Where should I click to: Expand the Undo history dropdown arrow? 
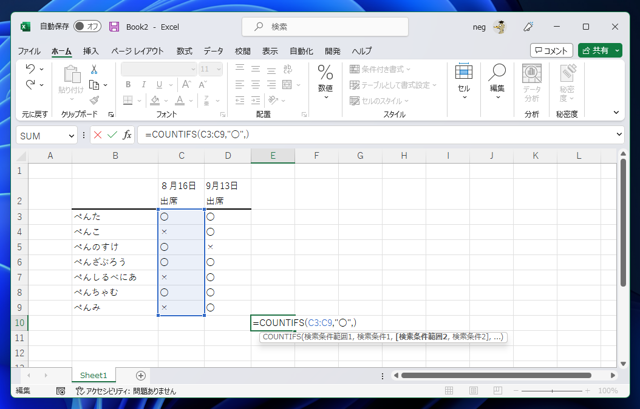pyautogui.click(x=42, y=69)
